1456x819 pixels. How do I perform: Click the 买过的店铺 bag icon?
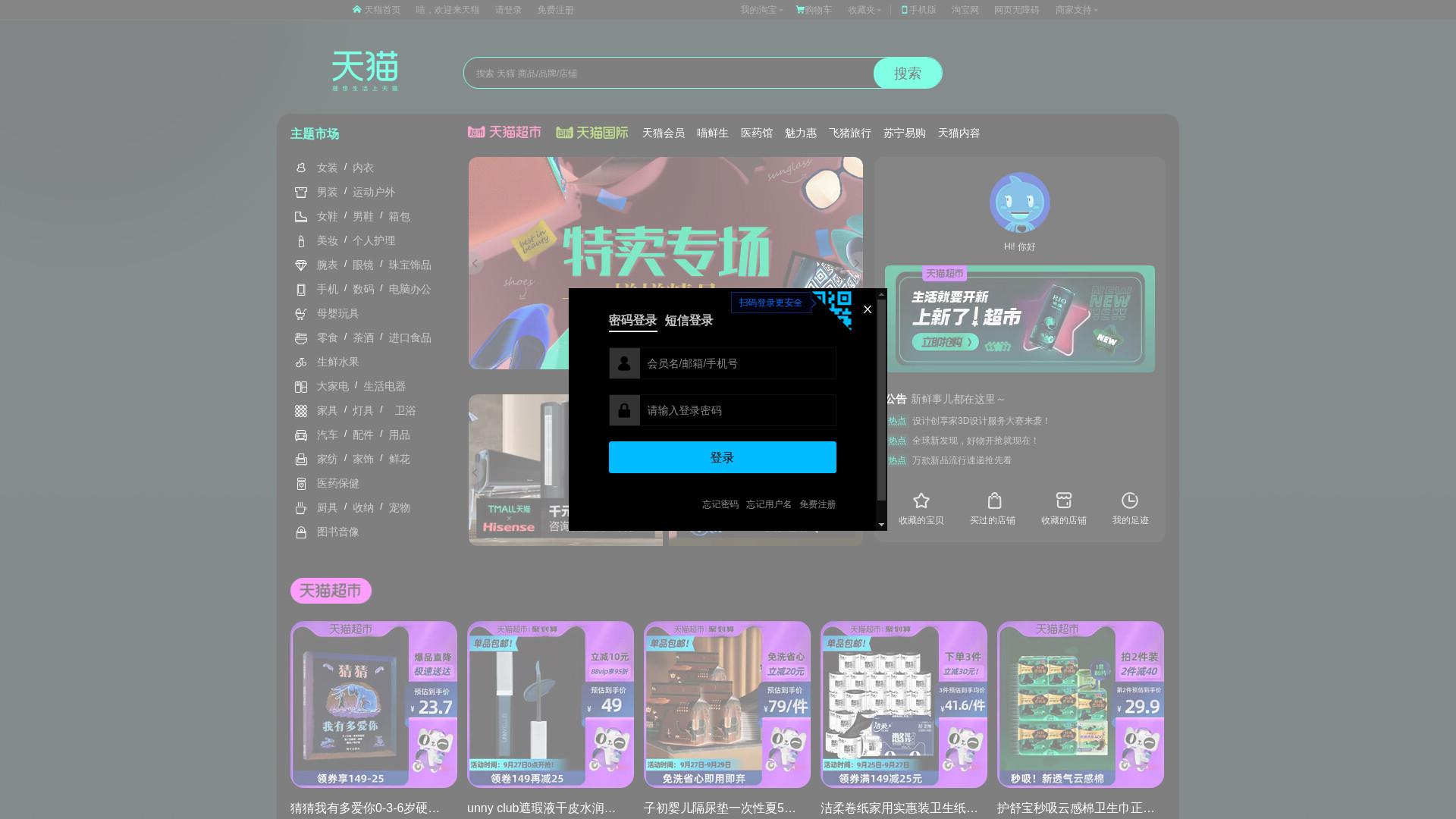[994, 500]
